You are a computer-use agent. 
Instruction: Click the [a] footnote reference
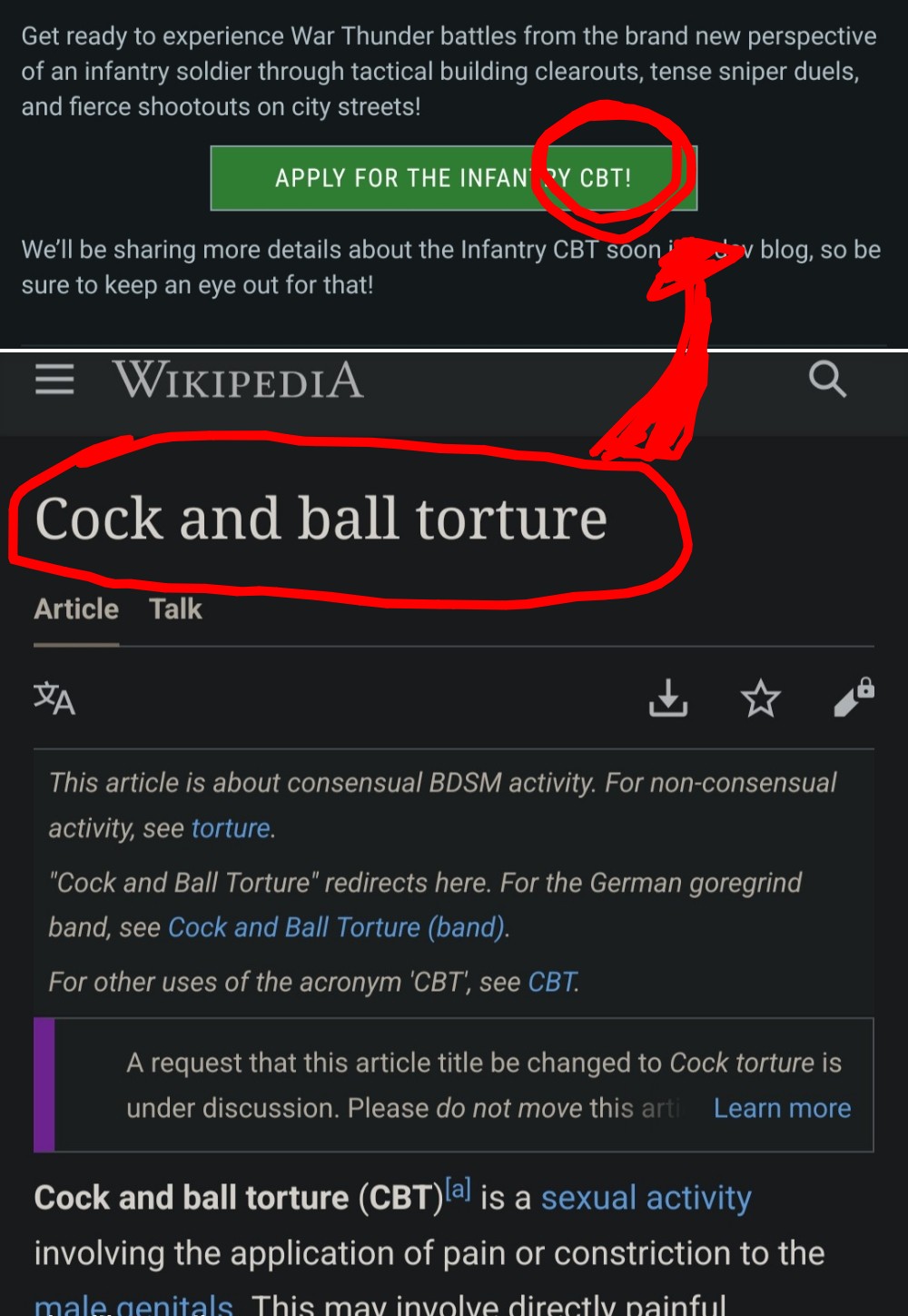pos(458,1189)
